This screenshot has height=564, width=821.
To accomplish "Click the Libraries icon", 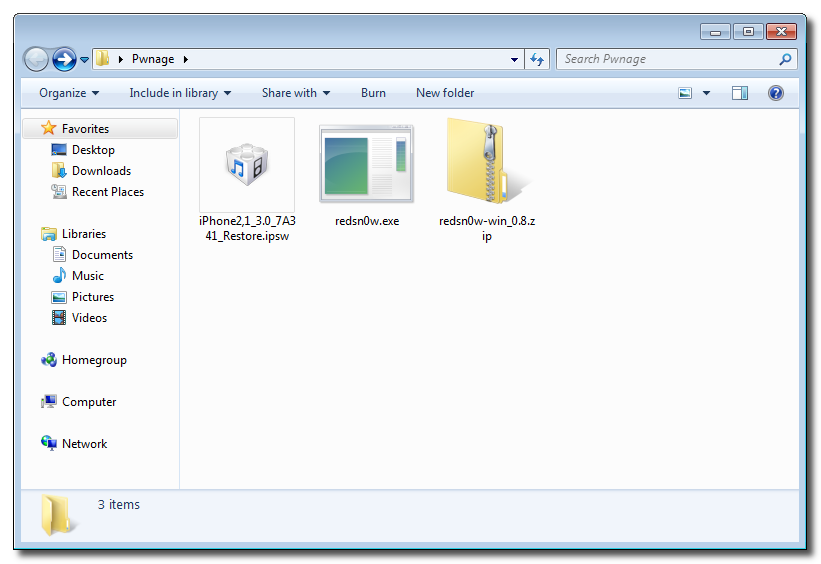I will tap(49, 234).
